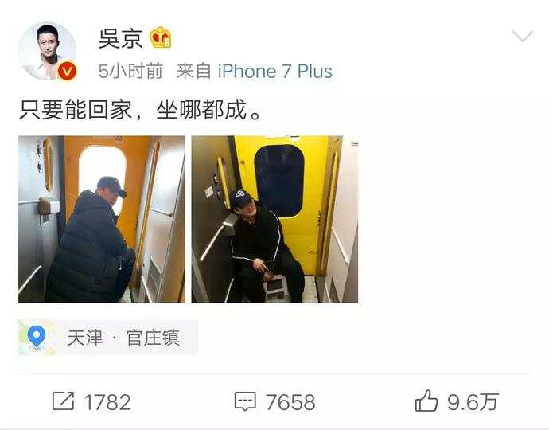549x430 pixels.
Task: Tap the repost share icon
Action: point(63,401)
